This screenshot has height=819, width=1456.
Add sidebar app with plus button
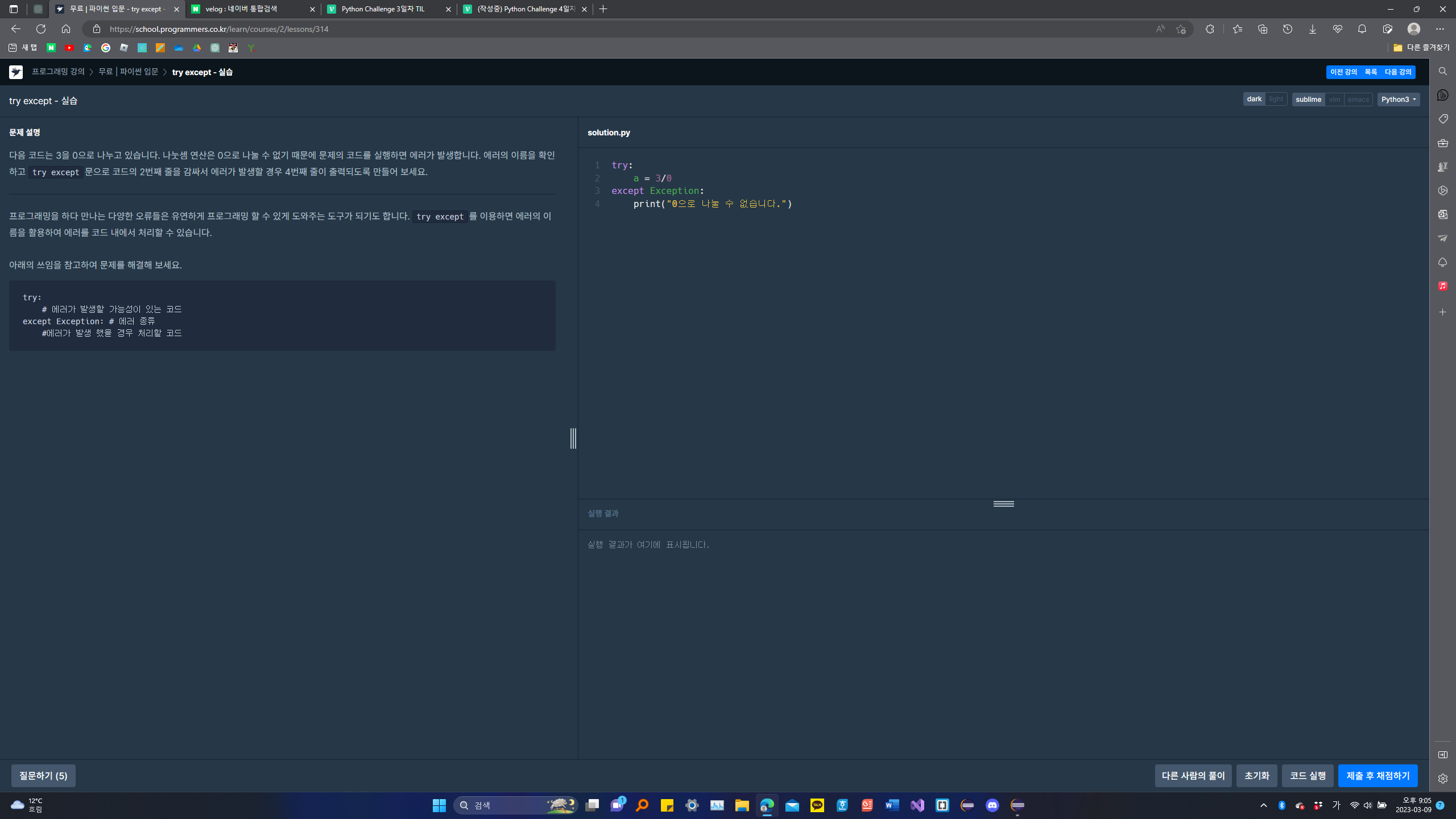[x=1443, y=312]
